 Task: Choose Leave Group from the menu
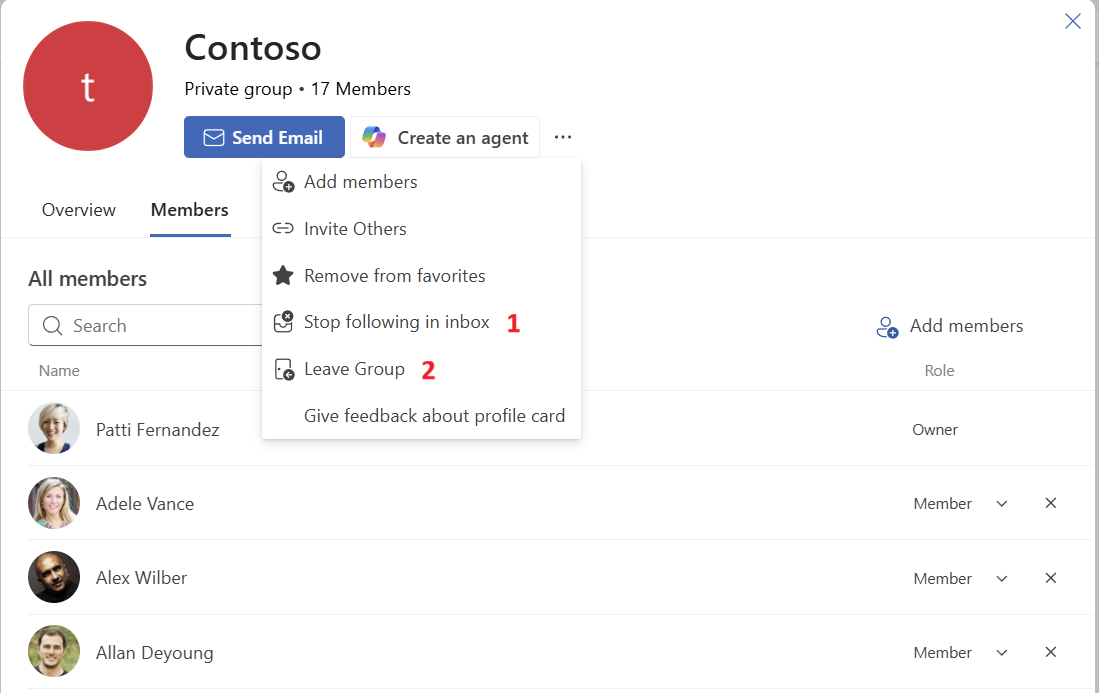pos(421,369)
